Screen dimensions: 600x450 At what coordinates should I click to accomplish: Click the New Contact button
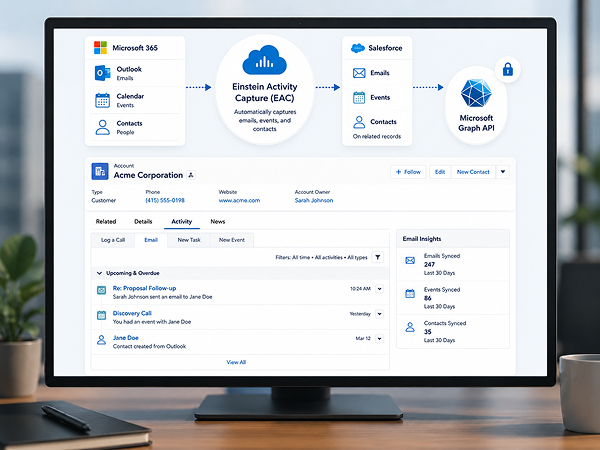(x=473, y=172)
